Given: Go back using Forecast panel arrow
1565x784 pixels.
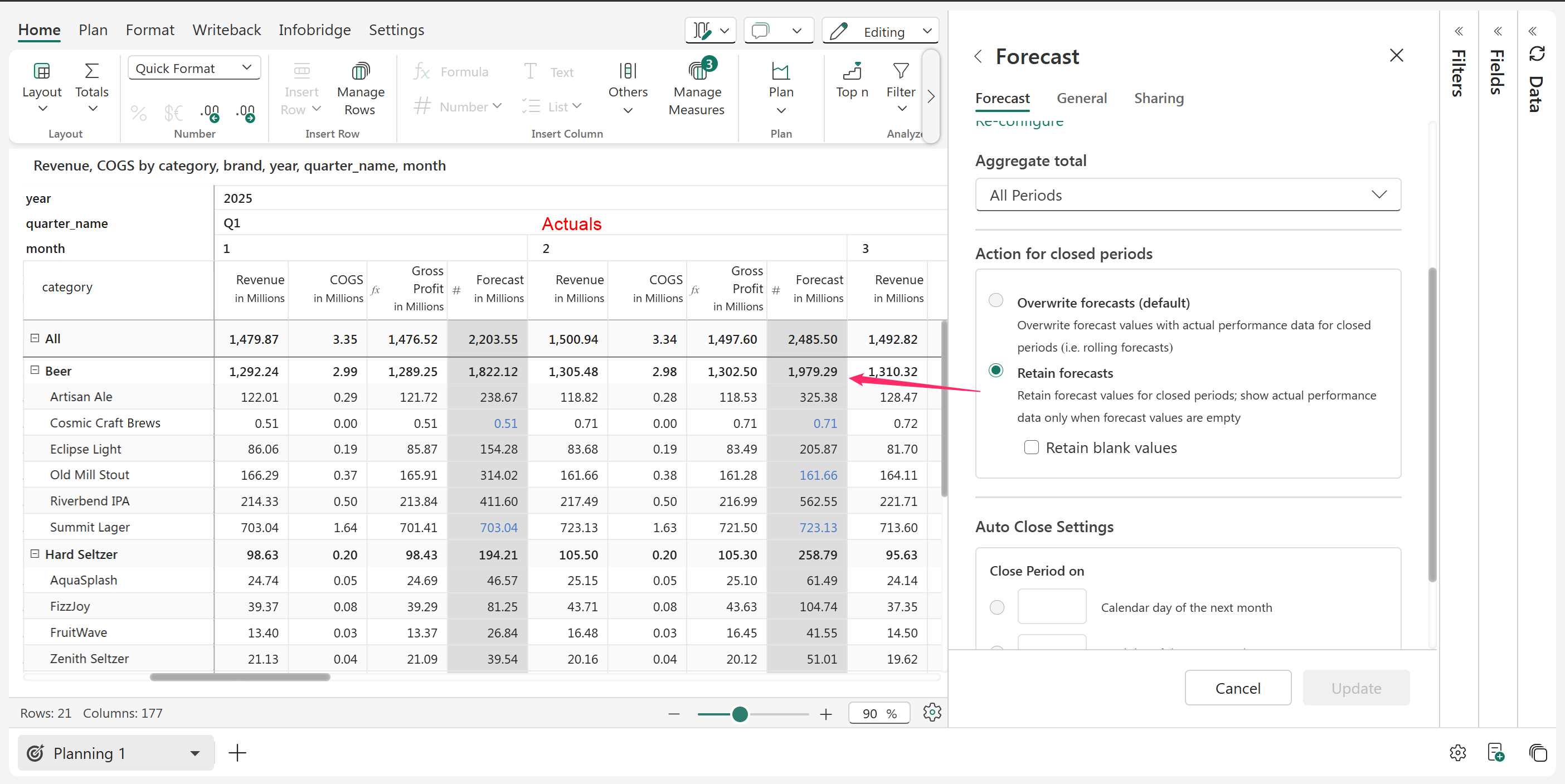Looking at the screenshot, I should 978,56.
